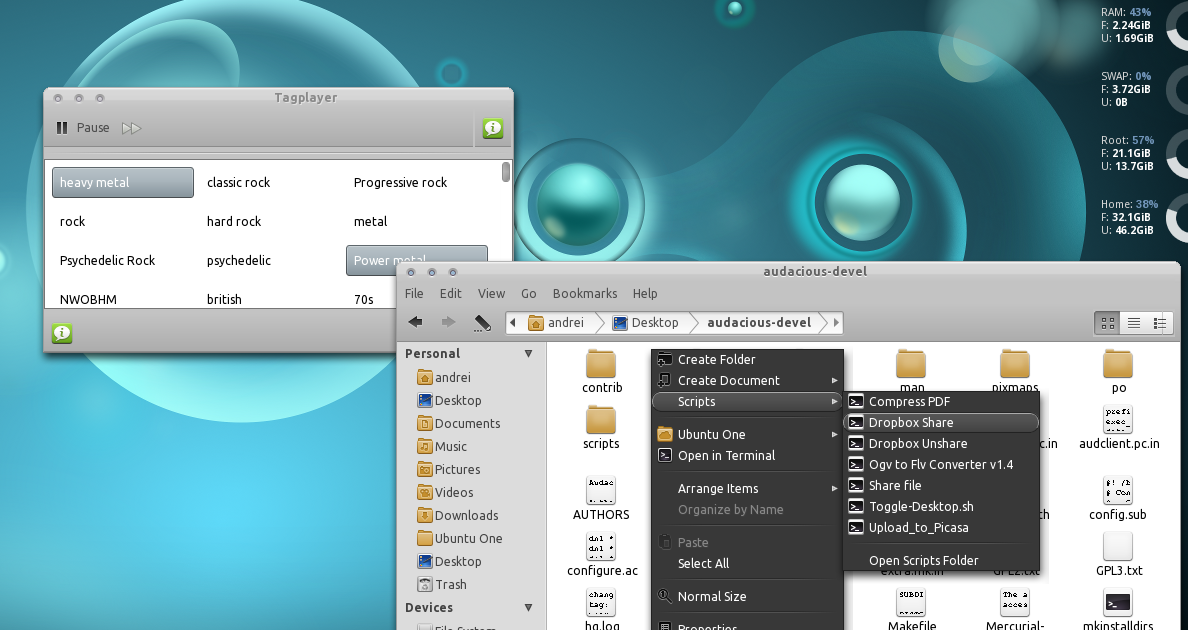The image size is (1188, 630).
Task: Open the contrib folder
Action: 601,366
